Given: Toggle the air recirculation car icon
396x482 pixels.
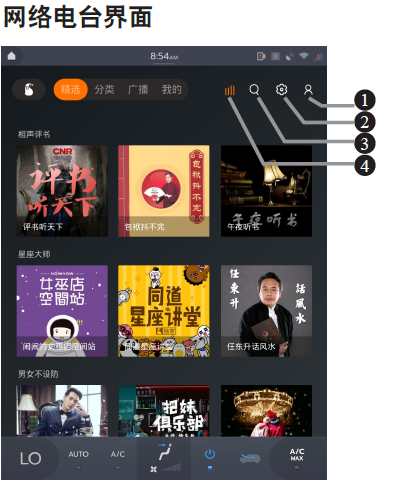Looking at the screenshot, I should point(250,458).
